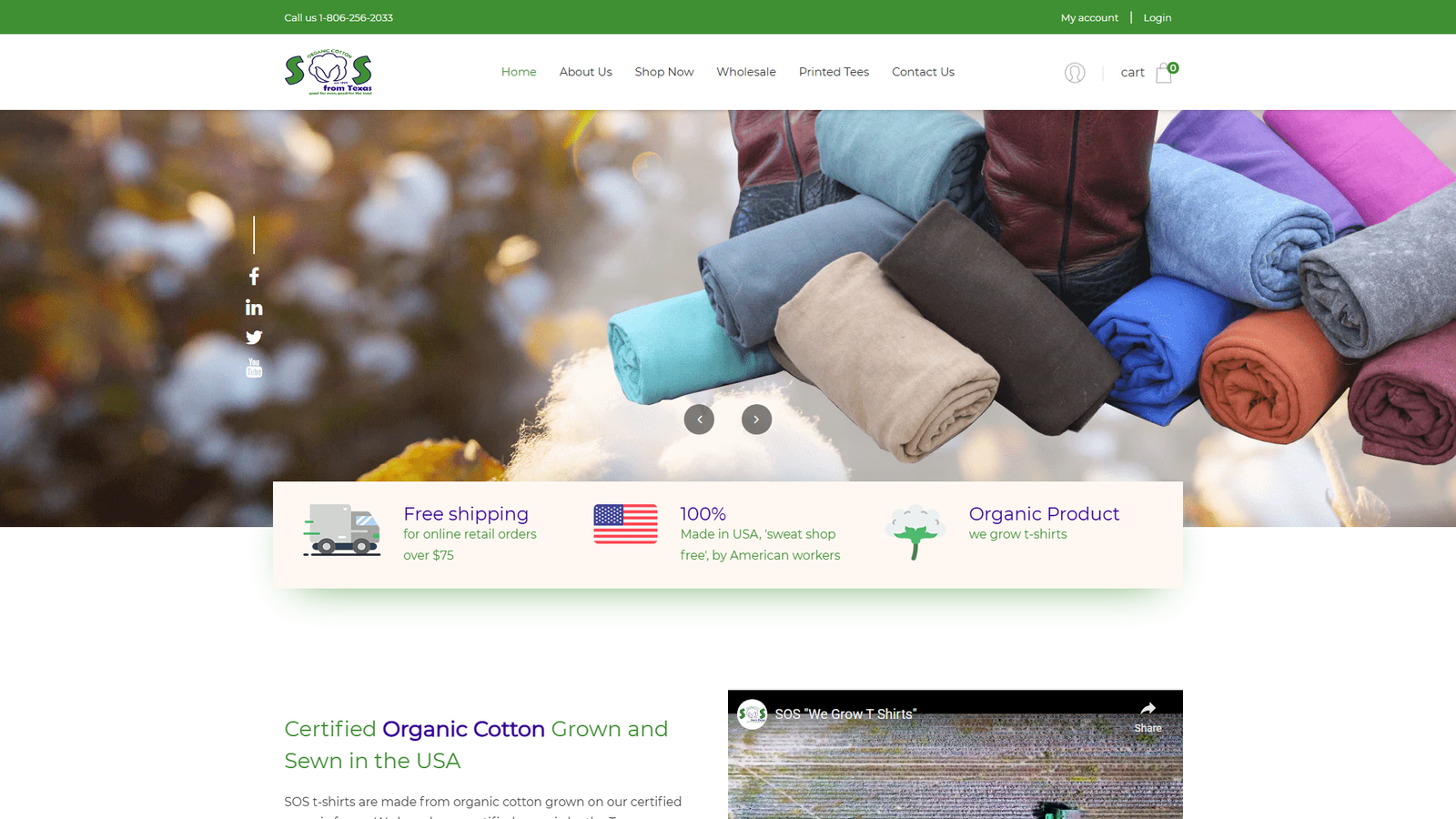Click the My account link
The height and width of the screenshot is (819, 1456).
coord(1089,17)
